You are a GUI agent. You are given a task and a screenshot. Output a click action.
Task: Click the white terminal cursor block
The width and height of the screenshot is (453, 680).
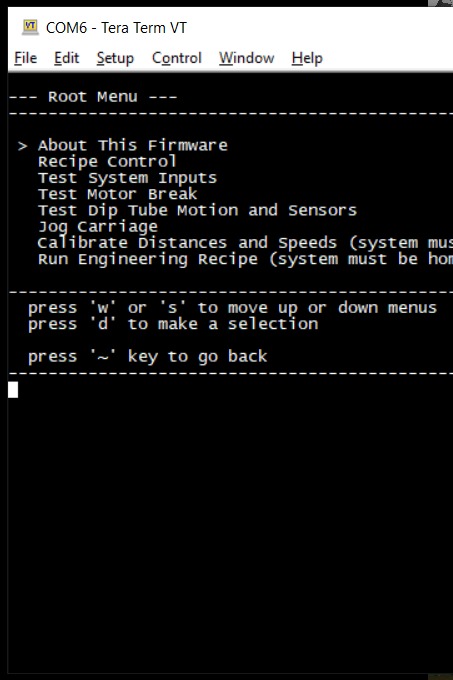13,389
